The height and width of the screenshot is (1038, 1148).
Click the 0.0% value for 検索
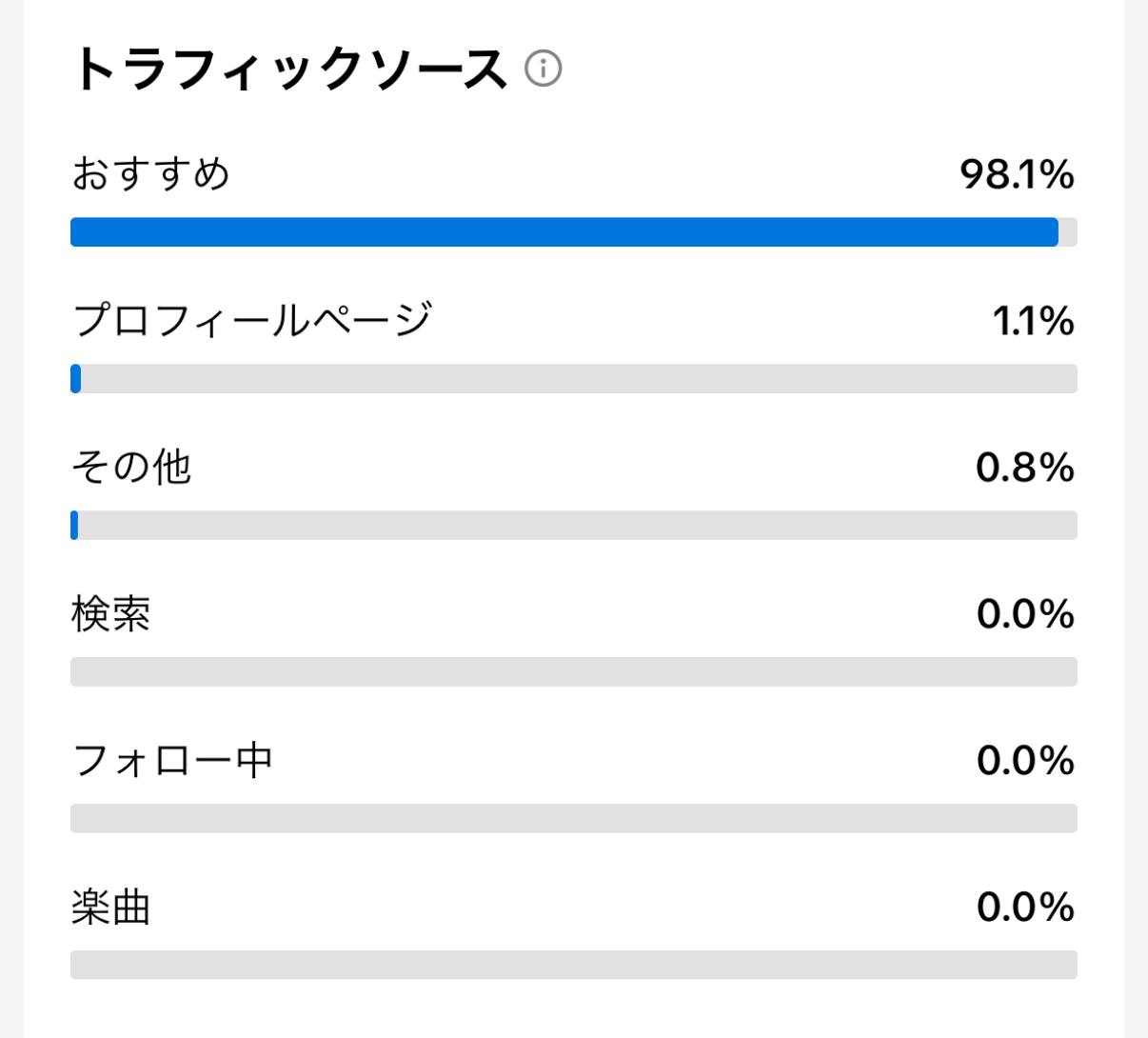(1025, 614)
